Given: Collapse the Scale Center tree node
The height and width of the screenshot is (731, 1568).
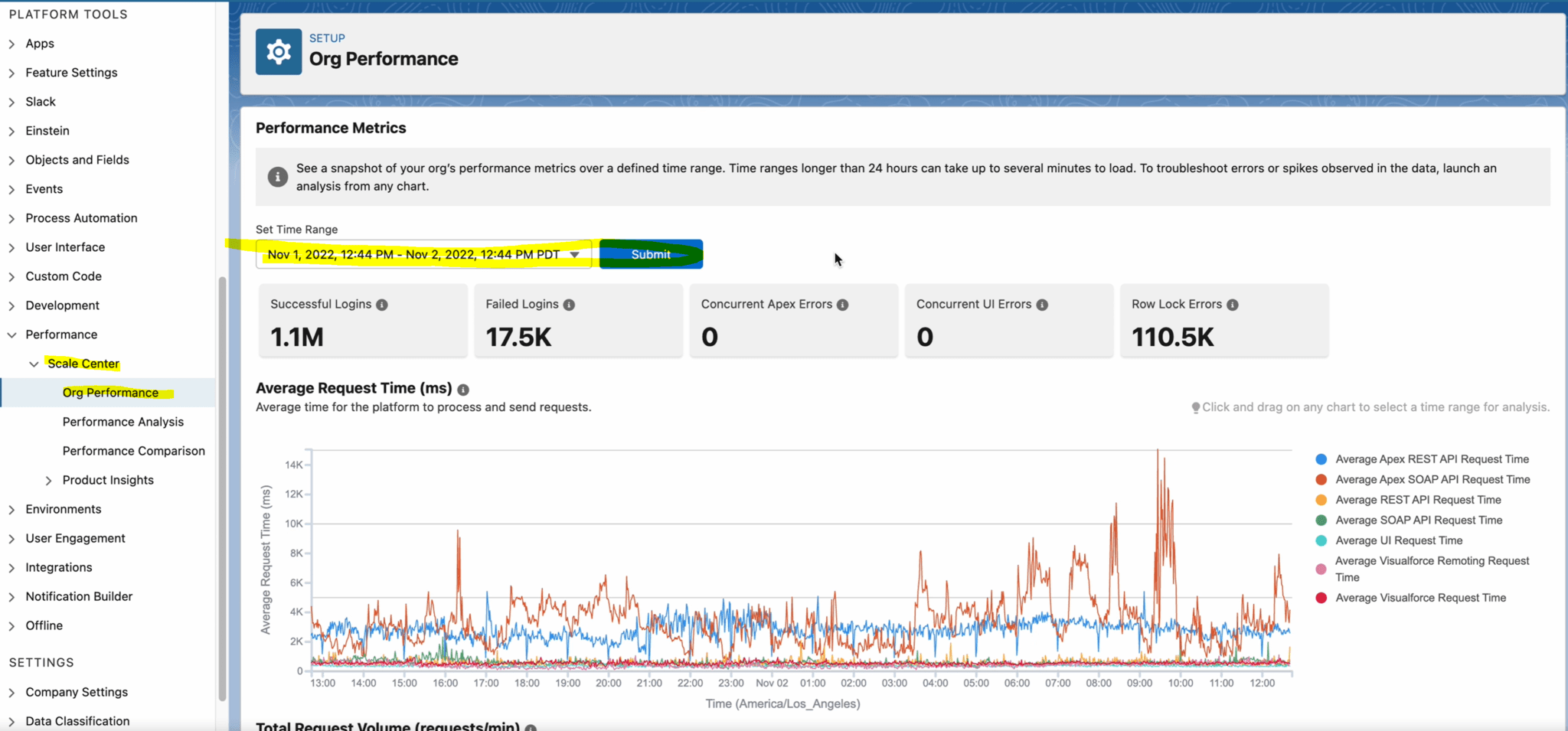Looking at the screenshot, I should click(x=34, y=364).
